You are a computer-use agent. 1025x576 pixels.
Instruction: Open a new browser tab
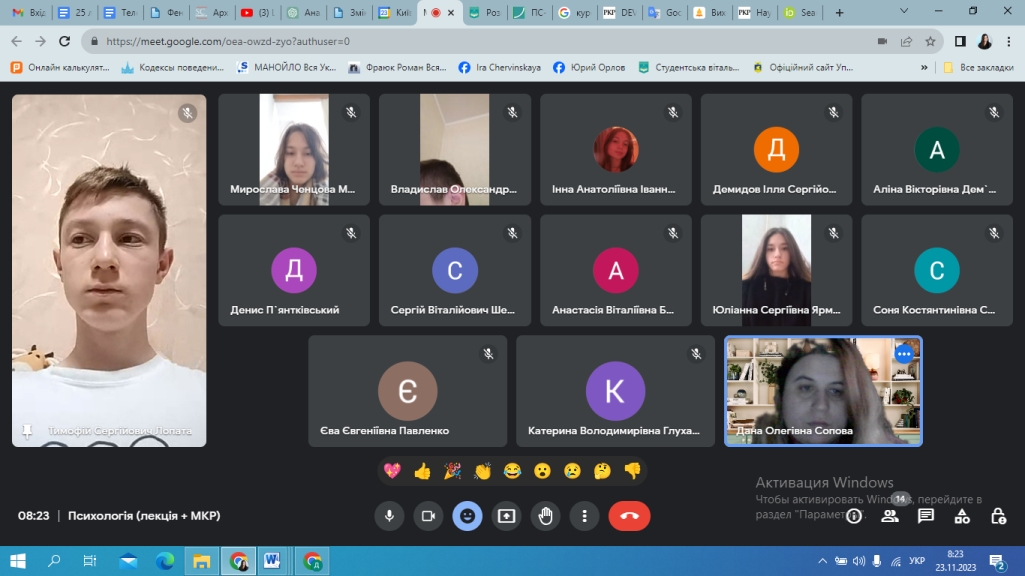839,12
